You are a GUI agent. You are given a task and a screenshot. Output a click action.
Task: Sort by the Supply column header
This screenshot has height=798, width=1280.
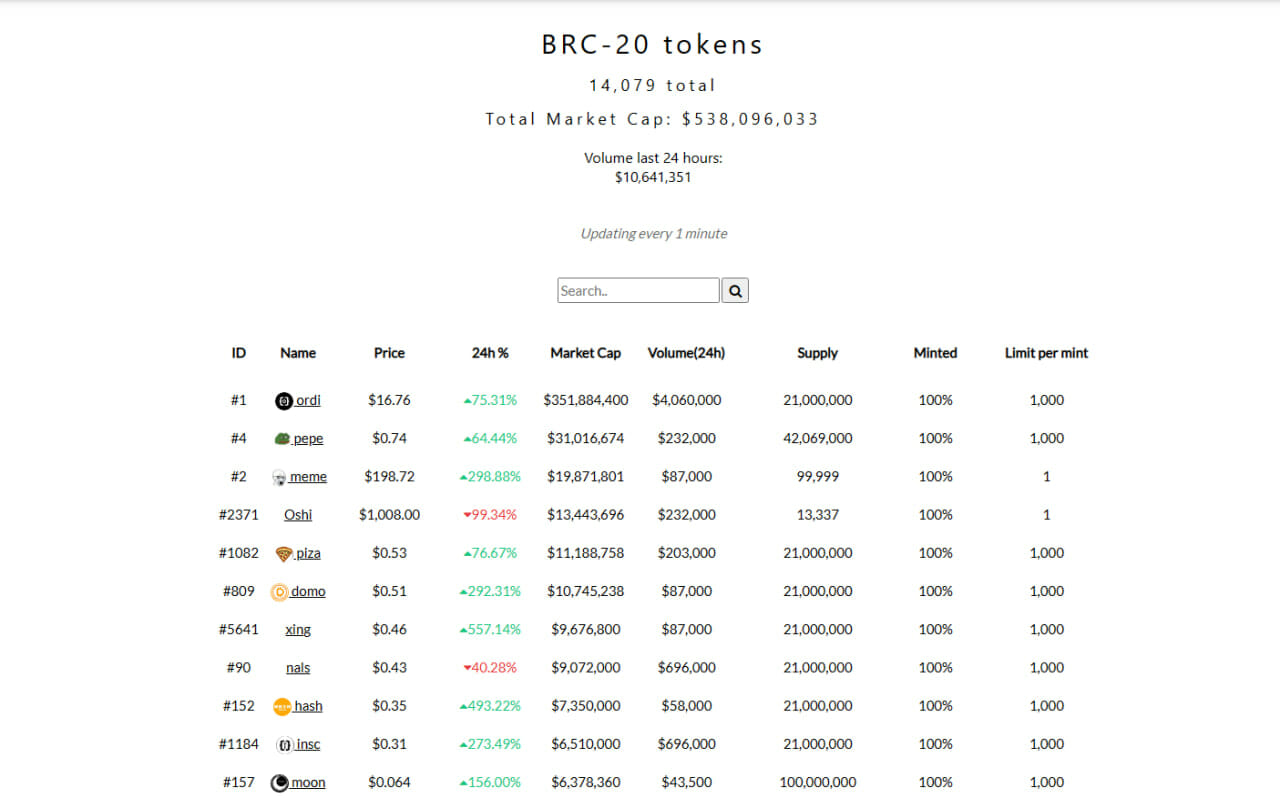[818, 353]
